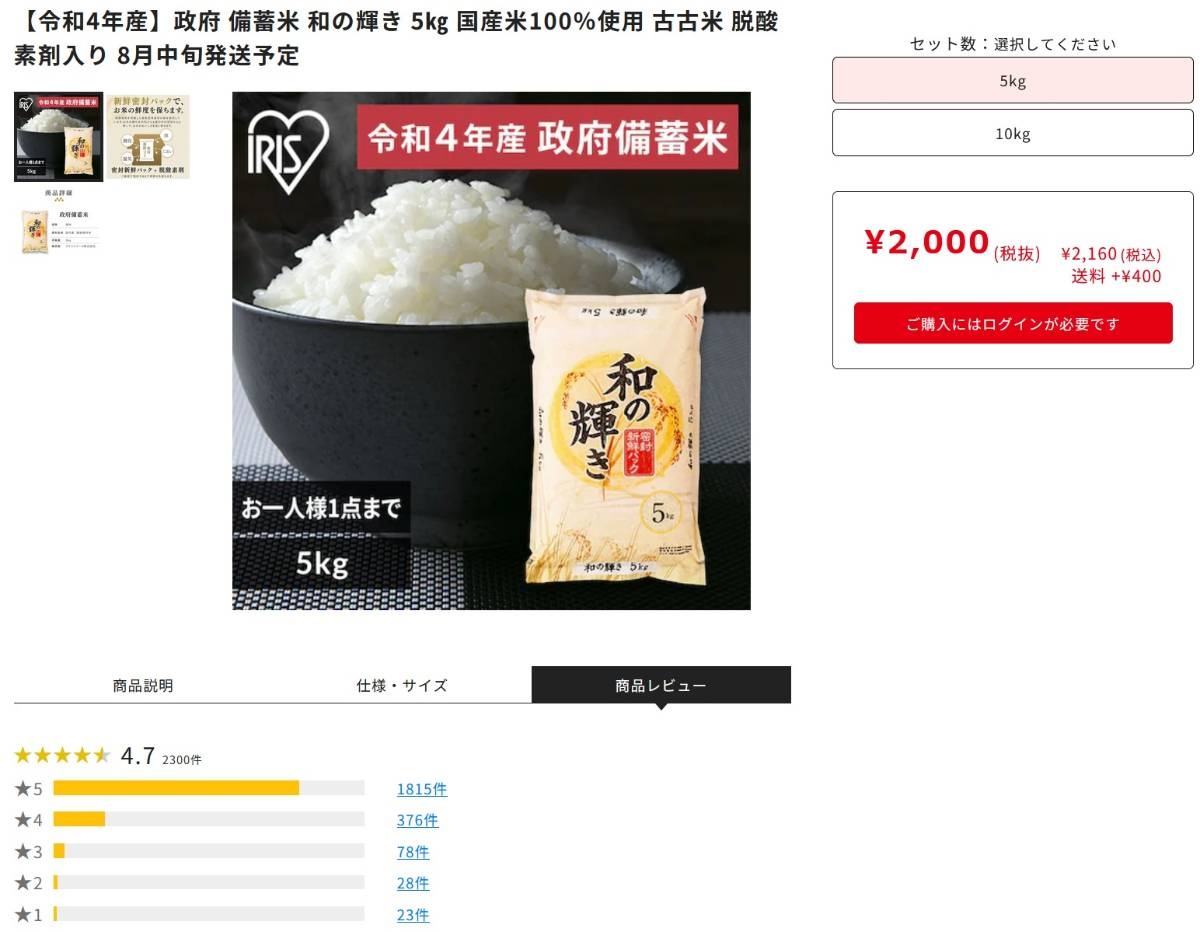Click the 和の輝き rice bag in image
The height and width of the screenshot is (932, 1200).
point(617,436)
